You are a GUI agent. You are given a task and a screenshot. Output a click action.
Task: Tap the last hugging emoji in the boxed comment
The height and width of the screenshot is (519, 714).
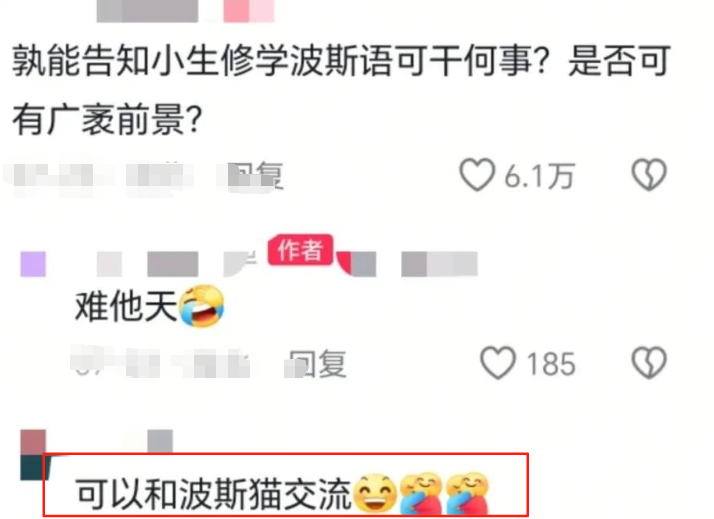pyautogui.click(x=467, y=495)
